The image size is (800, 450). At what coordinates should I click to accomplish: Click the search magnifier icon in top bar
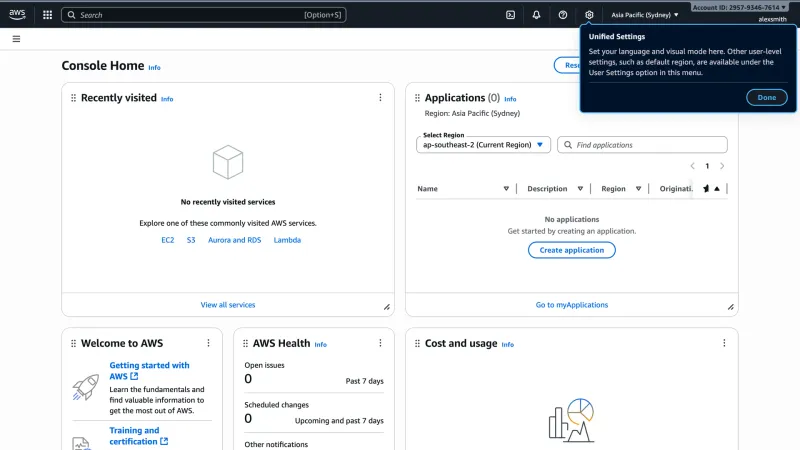(71, 15)
